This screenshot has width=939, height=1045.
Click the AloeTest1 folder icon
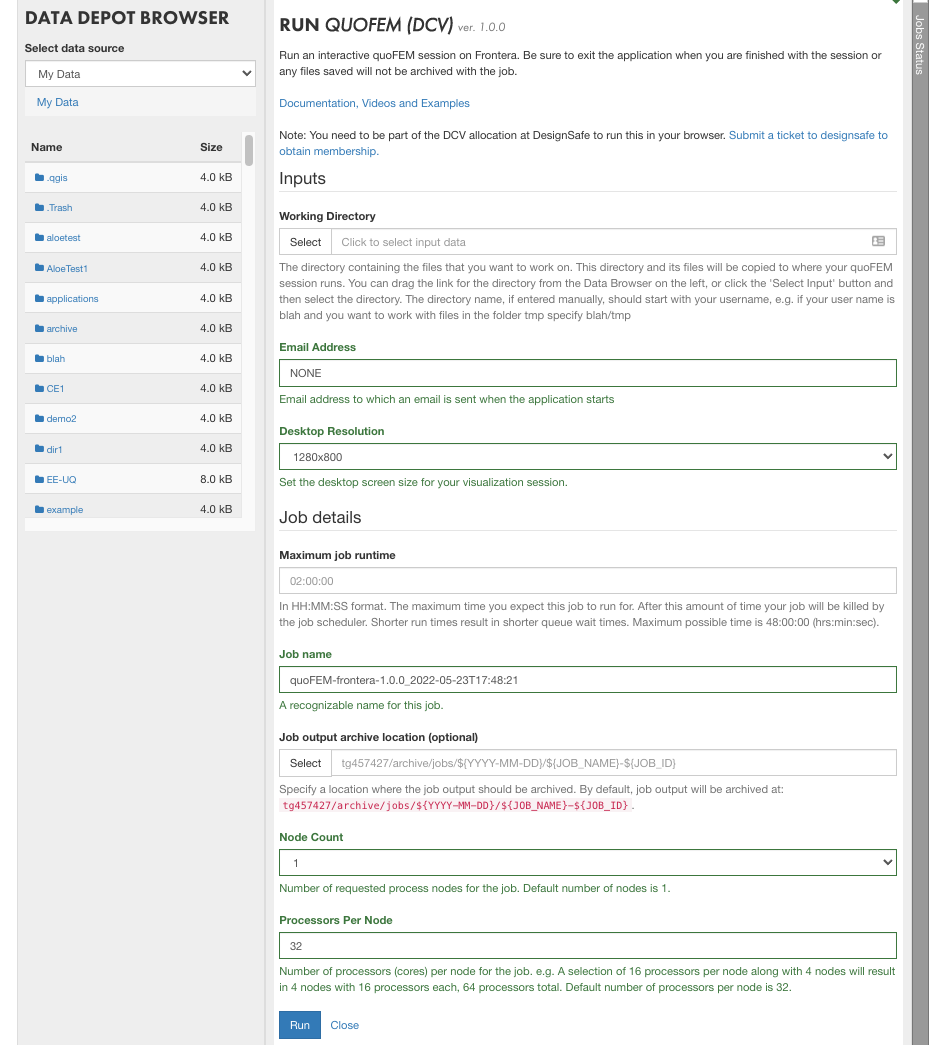click(x=39, y=268)
